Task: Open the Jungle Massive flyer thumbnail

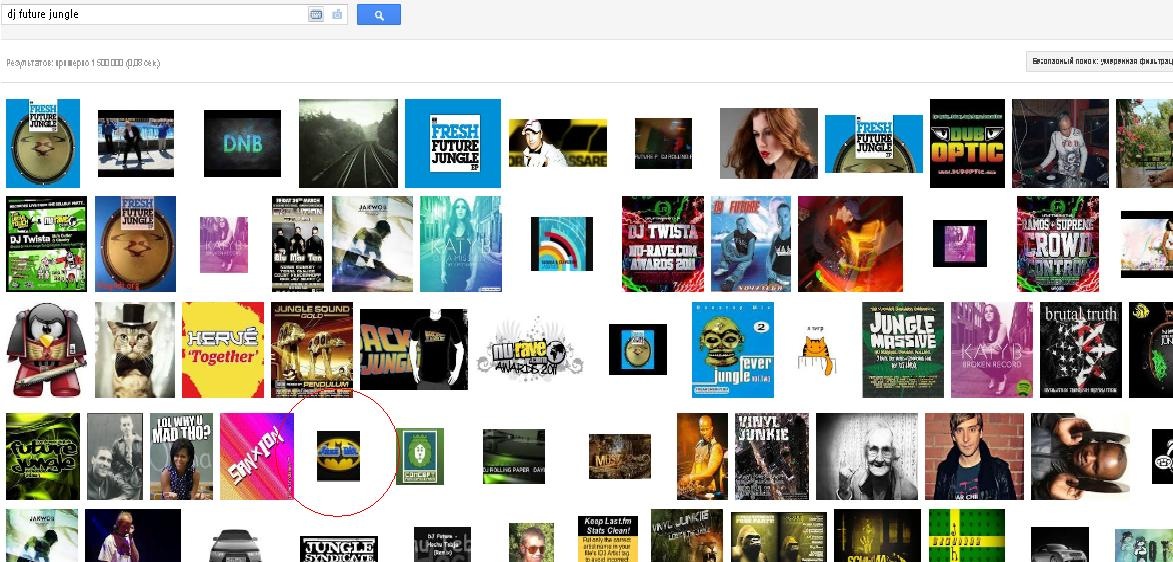Action: pos(902,349)
